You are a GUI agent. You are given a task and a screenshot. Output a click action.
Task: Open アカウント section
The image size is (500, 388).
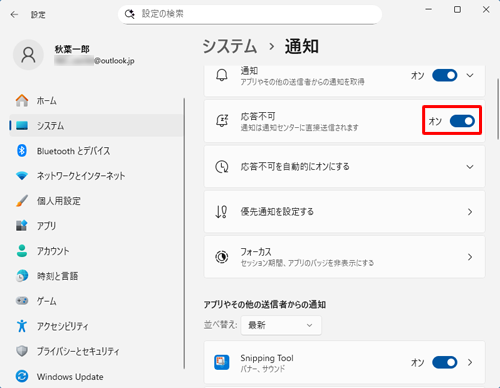[x=96, y=251]
